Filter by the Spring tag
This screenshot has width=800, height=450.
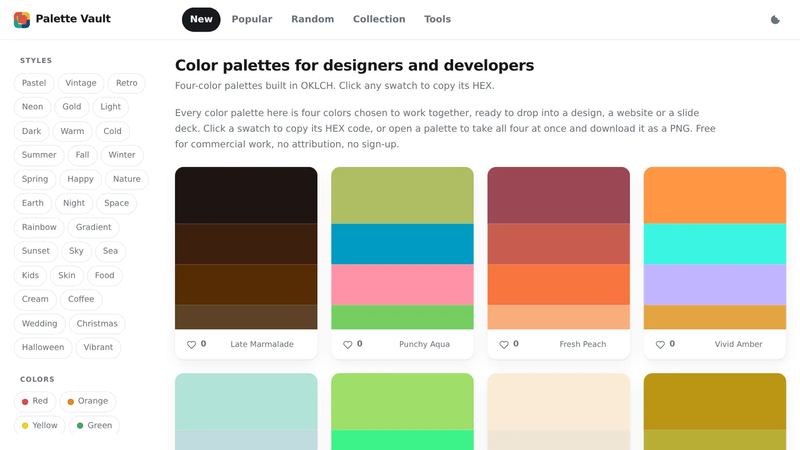click(x=35, y=179)
